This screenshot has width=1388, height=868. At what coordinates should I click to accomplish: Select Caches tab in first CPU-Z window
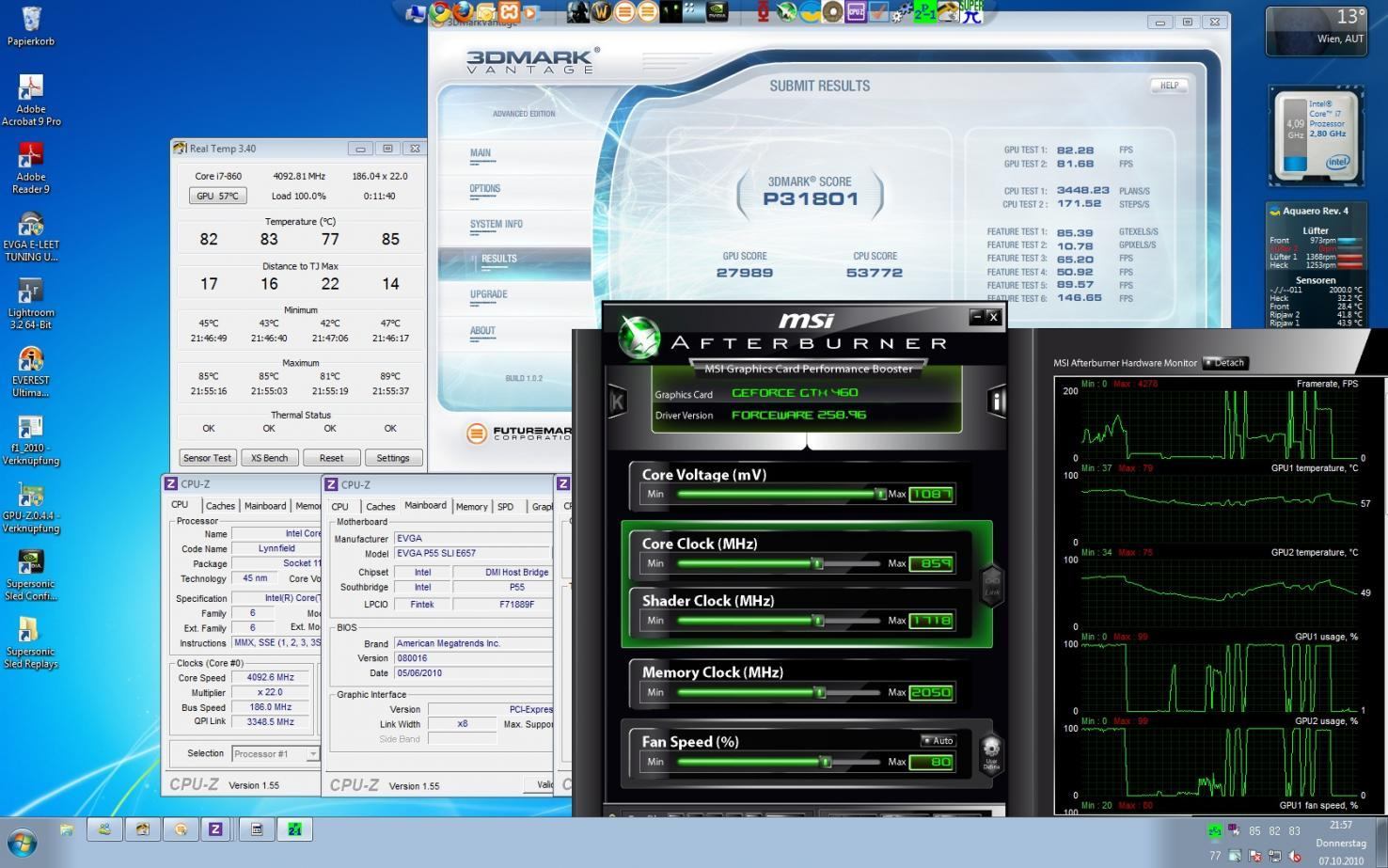point(220,506)
